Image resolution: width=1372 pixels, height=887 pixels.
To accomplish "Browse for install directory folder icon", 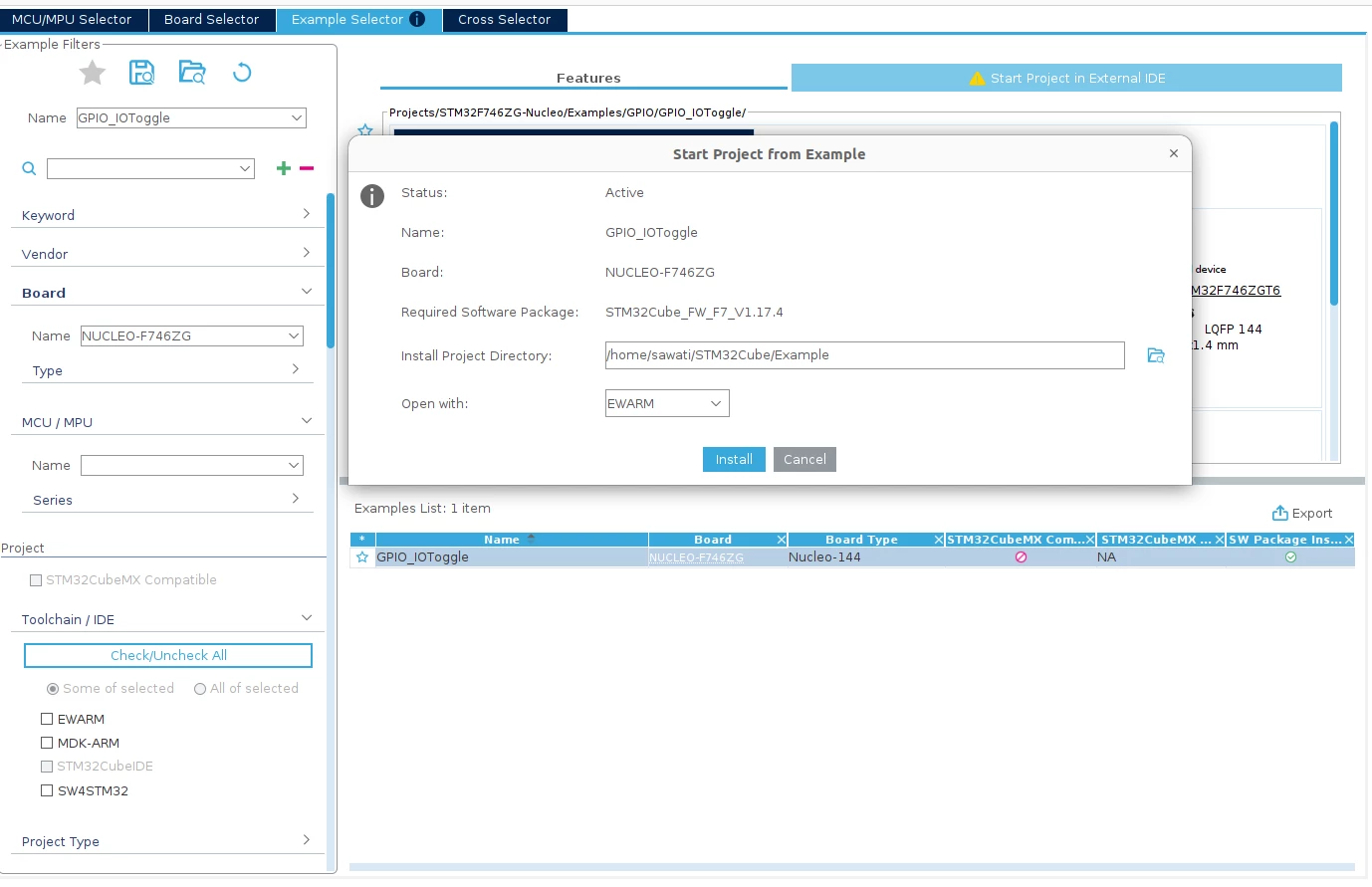I will pos(1156,355).
